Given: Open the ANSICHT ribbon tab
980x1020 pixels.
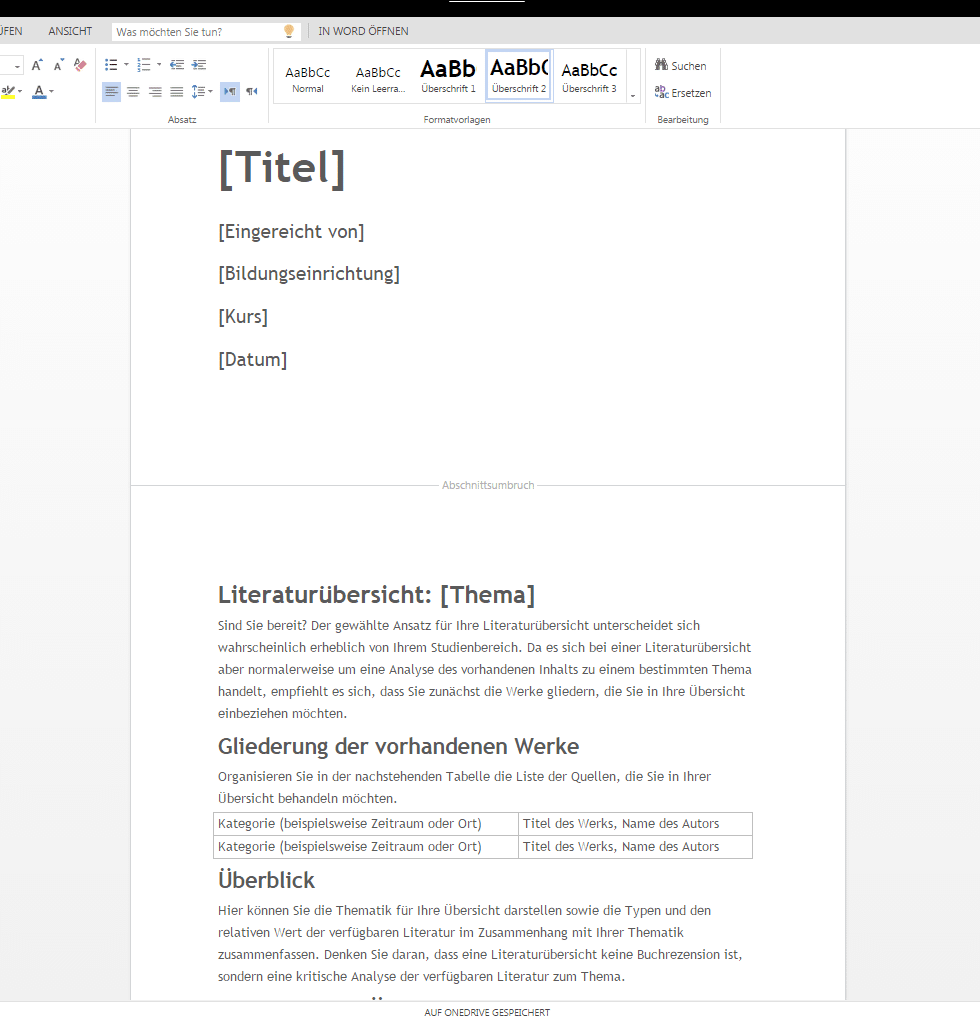Looking at the screenshot, I should (x=70, y=31).
